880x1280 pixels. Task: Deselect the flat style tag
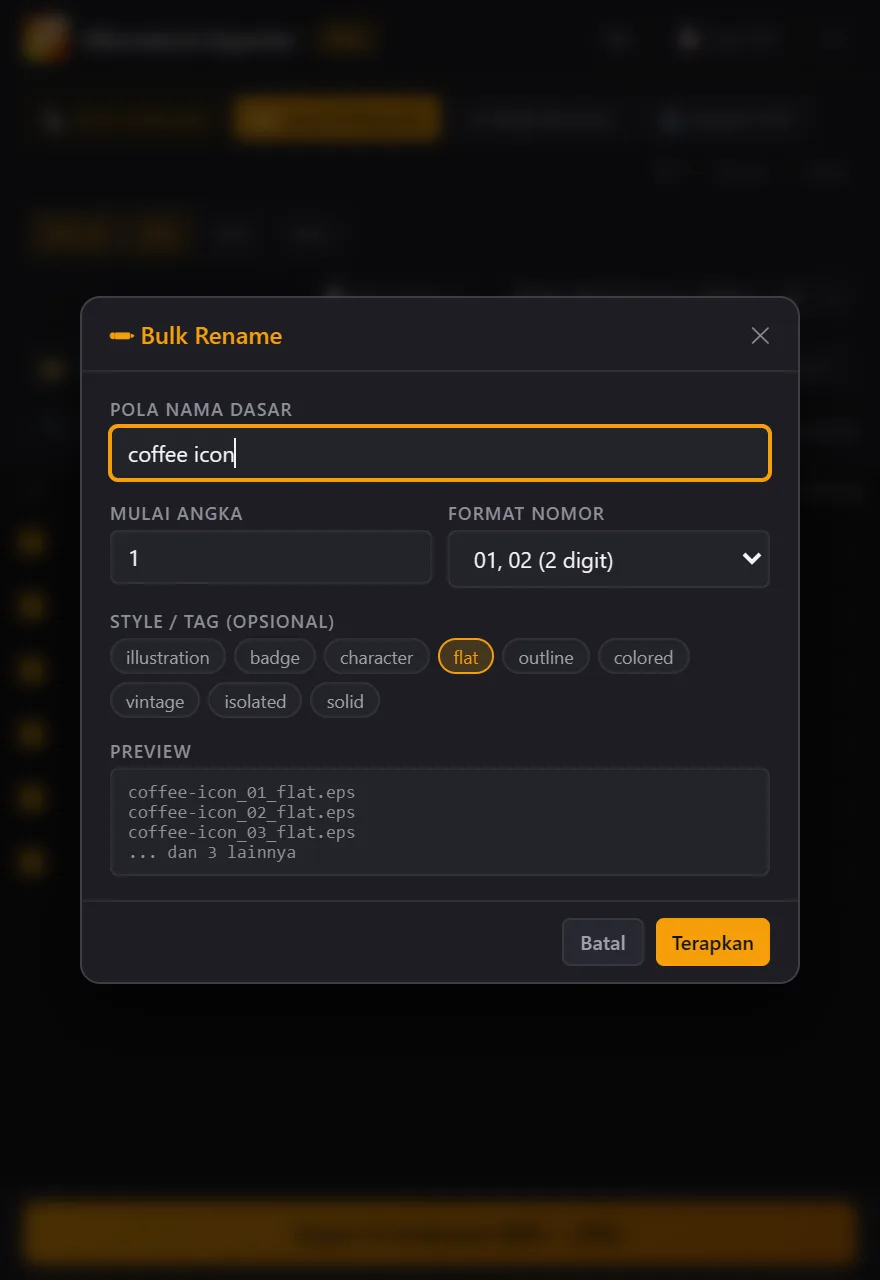[x=466, y=657]
